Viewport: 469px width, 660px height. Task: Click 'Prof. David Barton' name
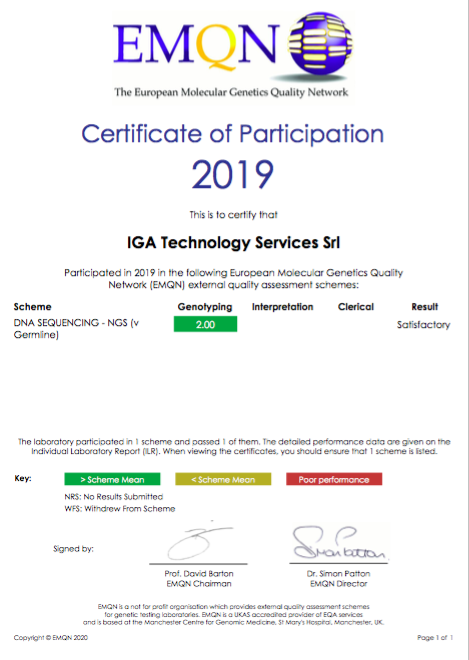pyautogui.click(x=199, y=573)
